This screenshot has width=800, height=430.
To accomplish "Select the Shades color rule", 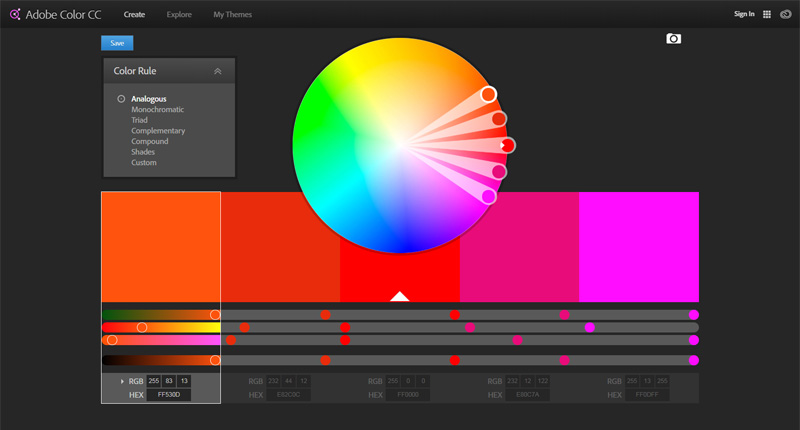I will 143,152.
